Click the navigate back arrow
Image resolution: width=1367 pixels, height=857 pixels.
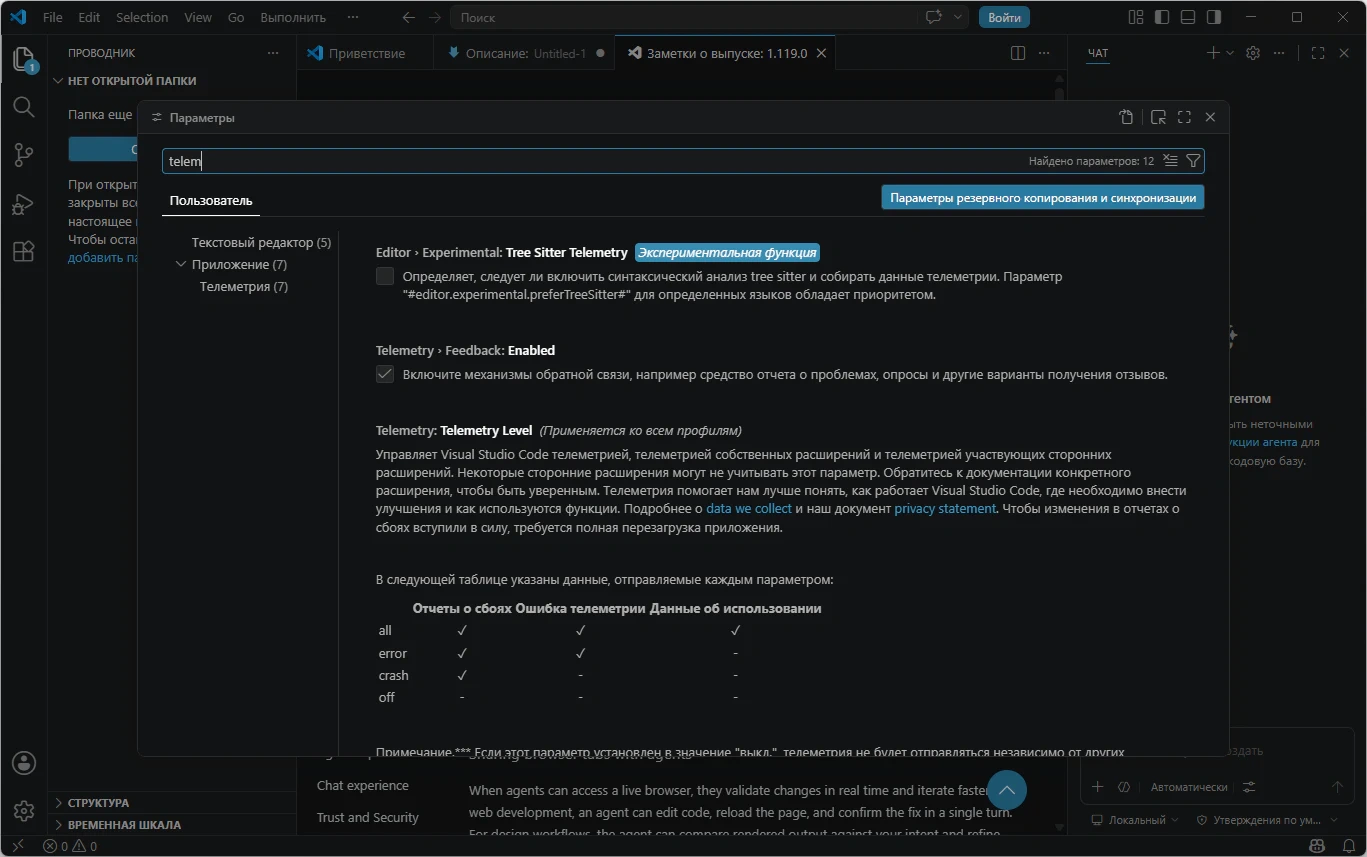click(x=408, y=17)
